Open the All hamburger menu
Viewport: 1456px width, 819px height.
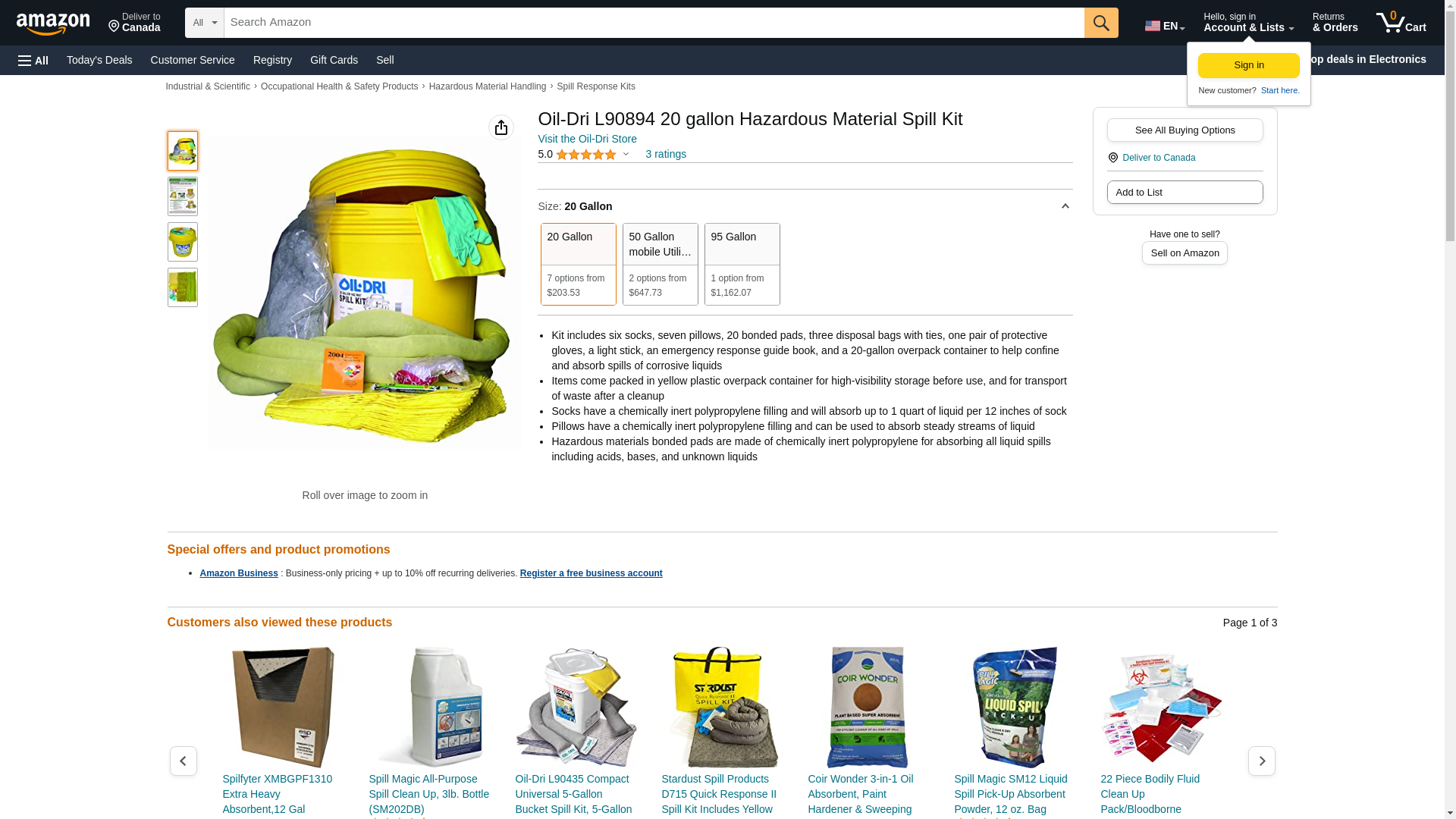[x=33, y=60]
